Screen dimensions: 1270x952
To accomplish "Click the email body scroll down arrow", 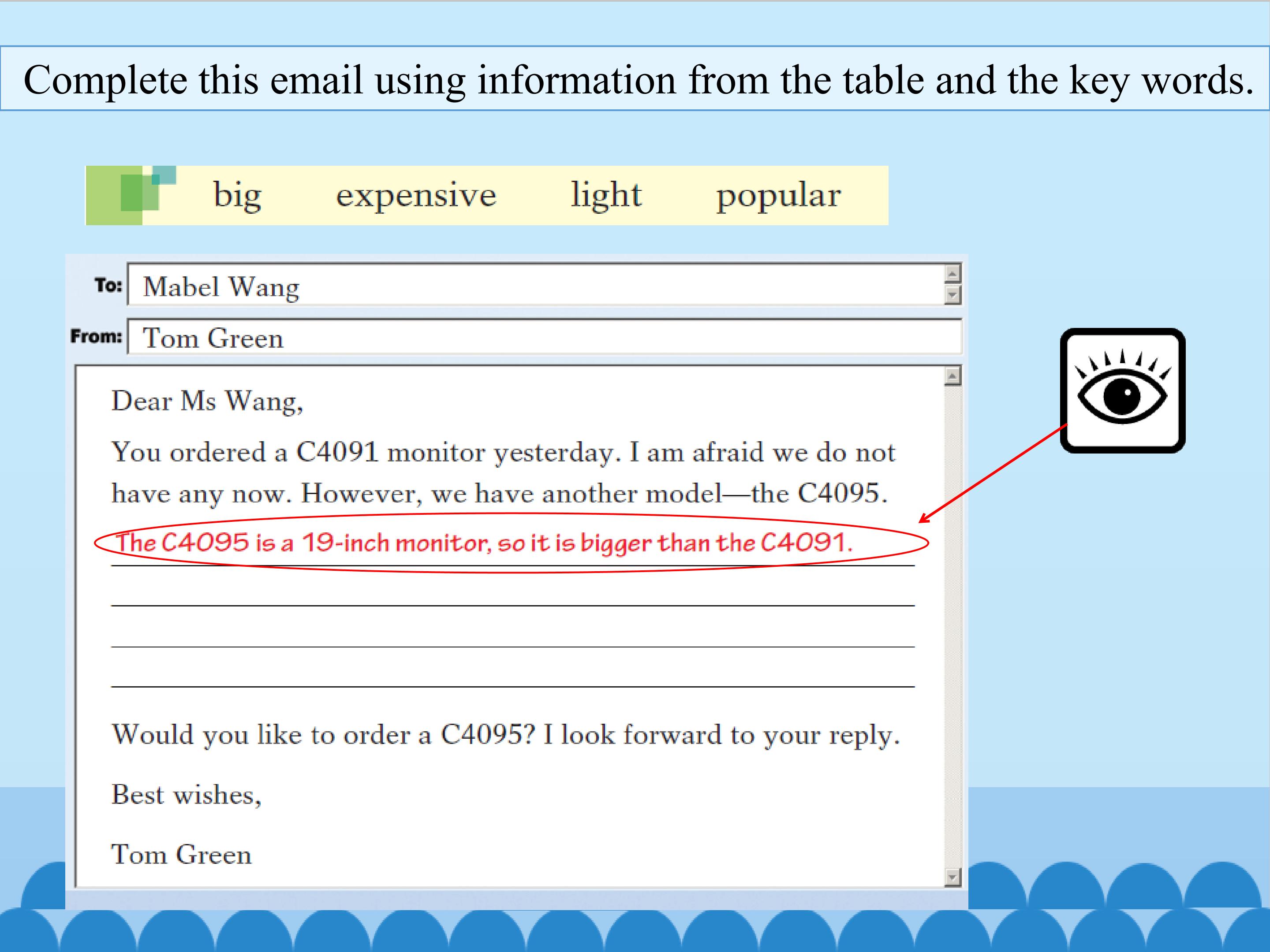I will point(952,877).
